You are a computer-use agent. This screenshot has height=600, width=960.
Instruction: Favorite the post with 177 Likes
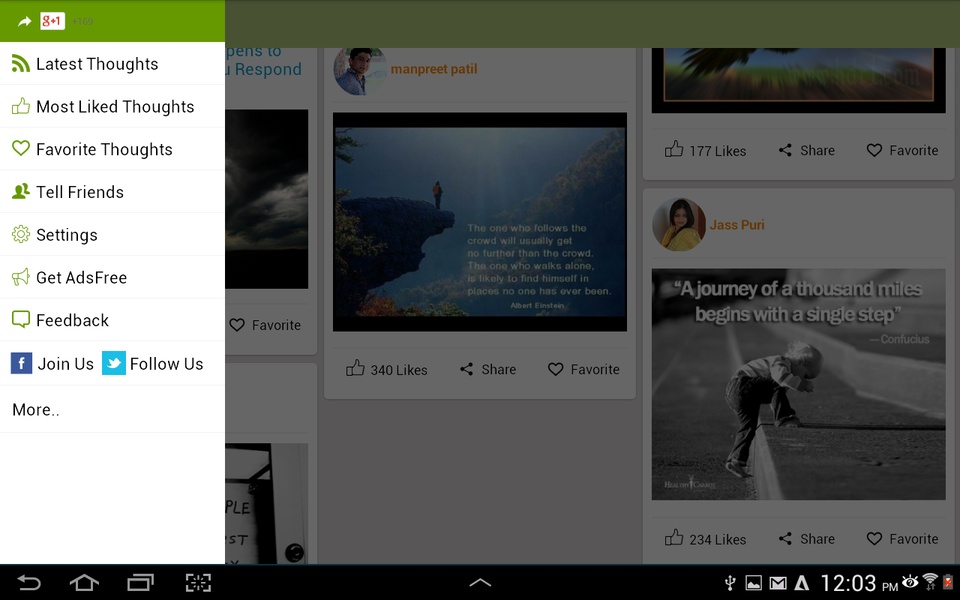click(902, 150)
